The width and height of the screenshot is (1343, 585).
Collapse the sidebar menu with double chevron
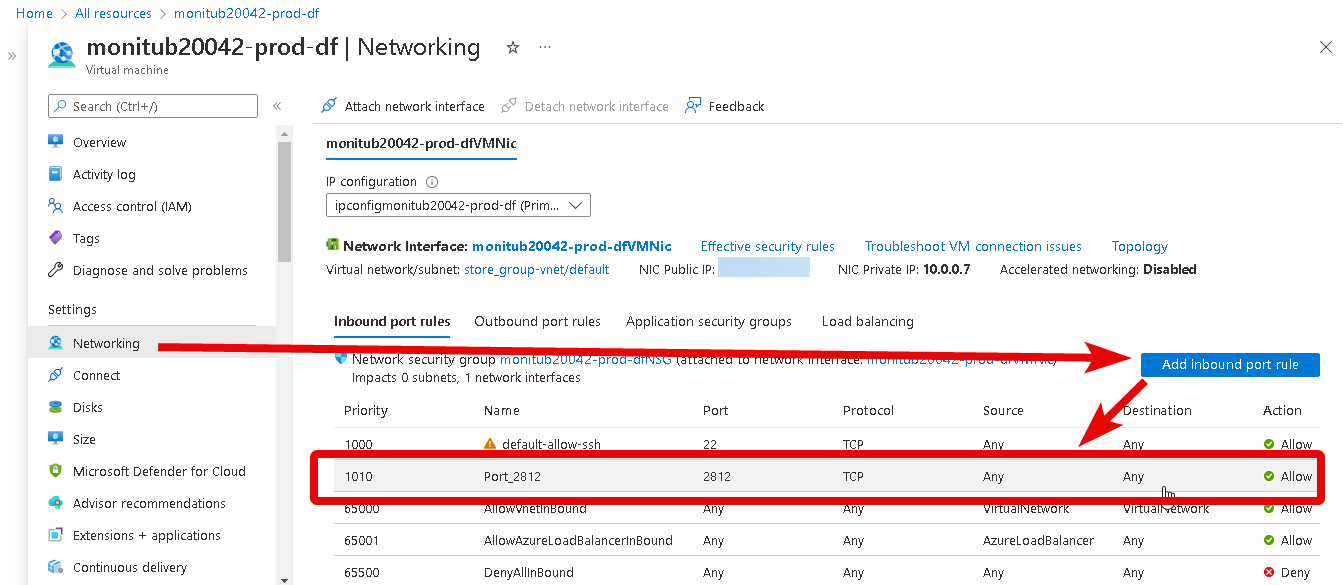point(277,106)
